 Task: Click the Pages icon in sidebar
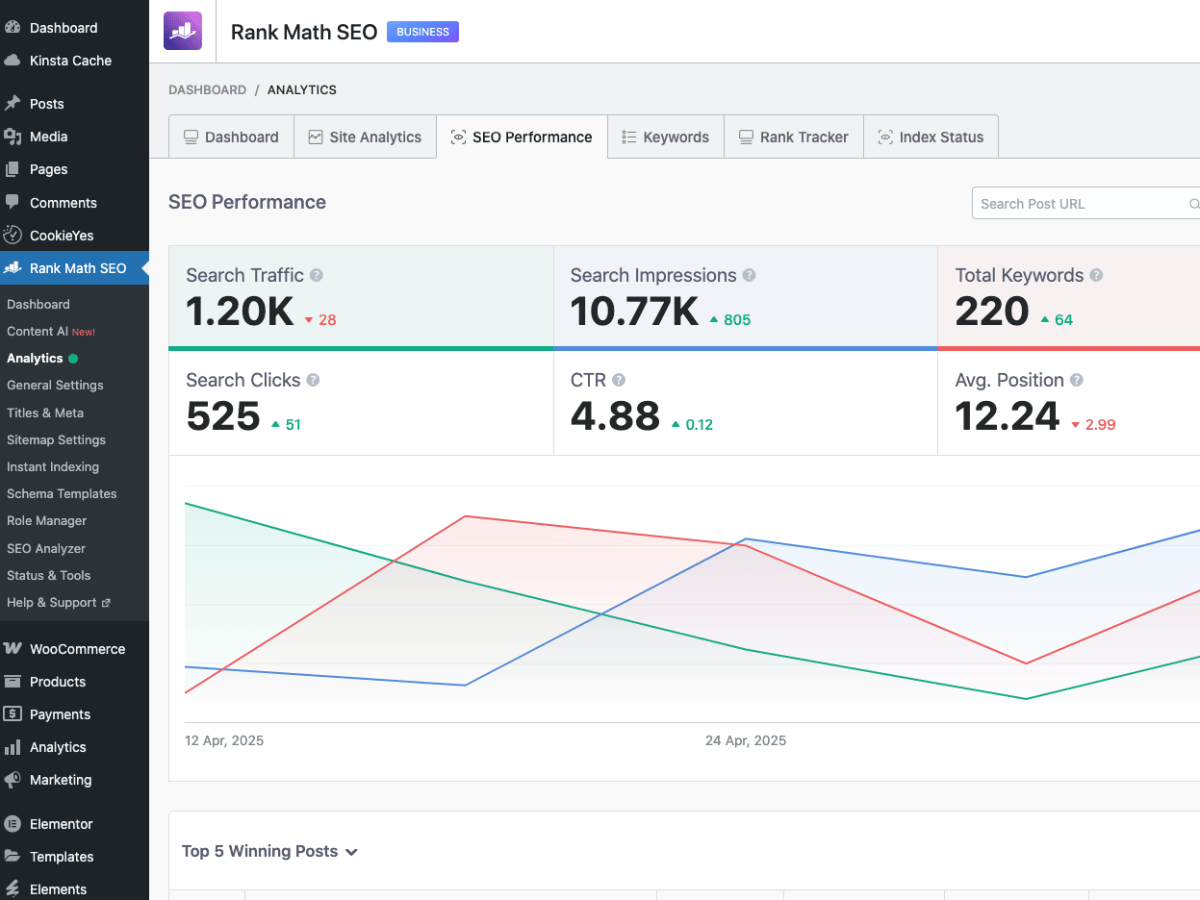click(12, 169)
